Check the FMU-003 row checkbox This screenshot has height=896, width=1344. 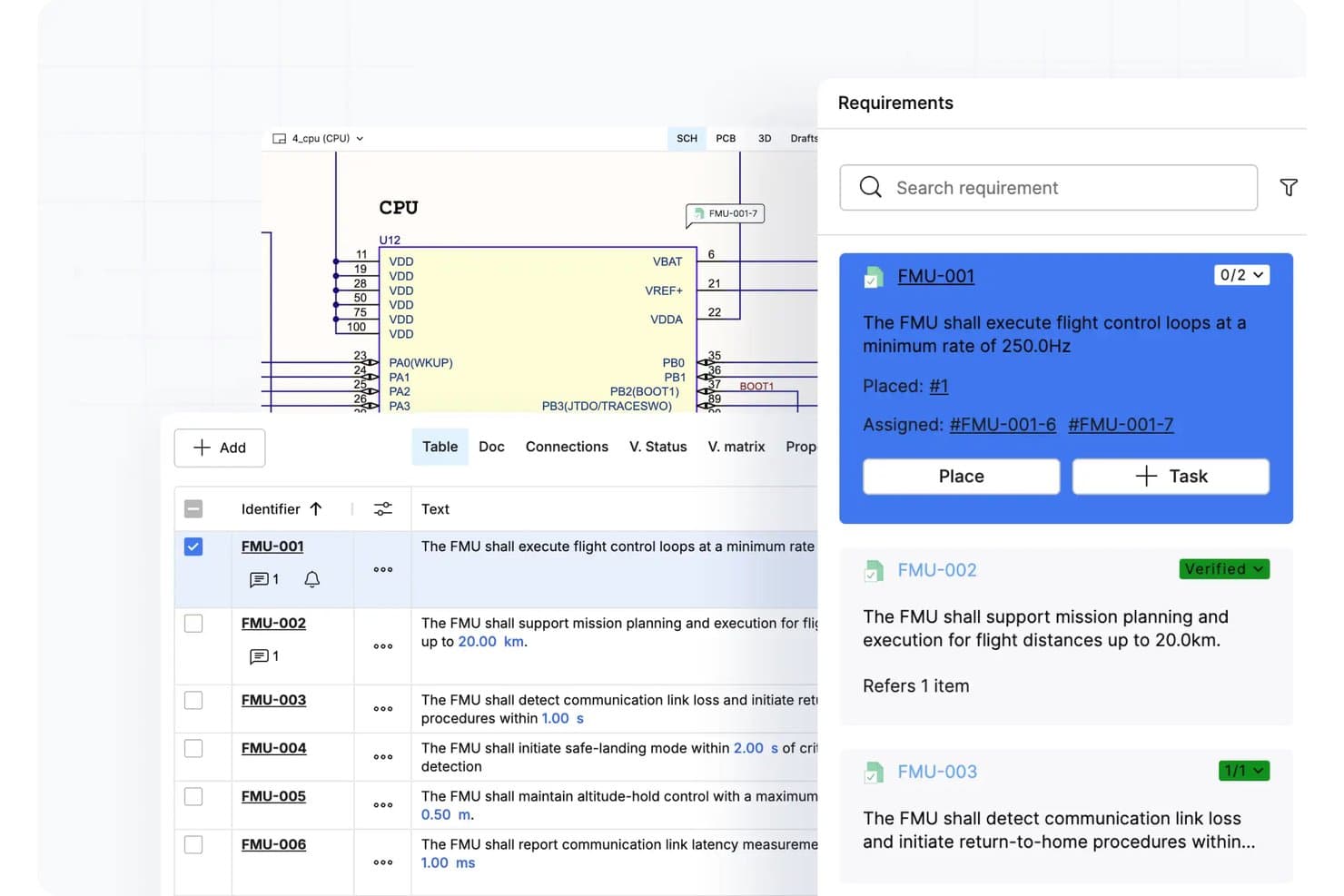(x=193, y=701)
